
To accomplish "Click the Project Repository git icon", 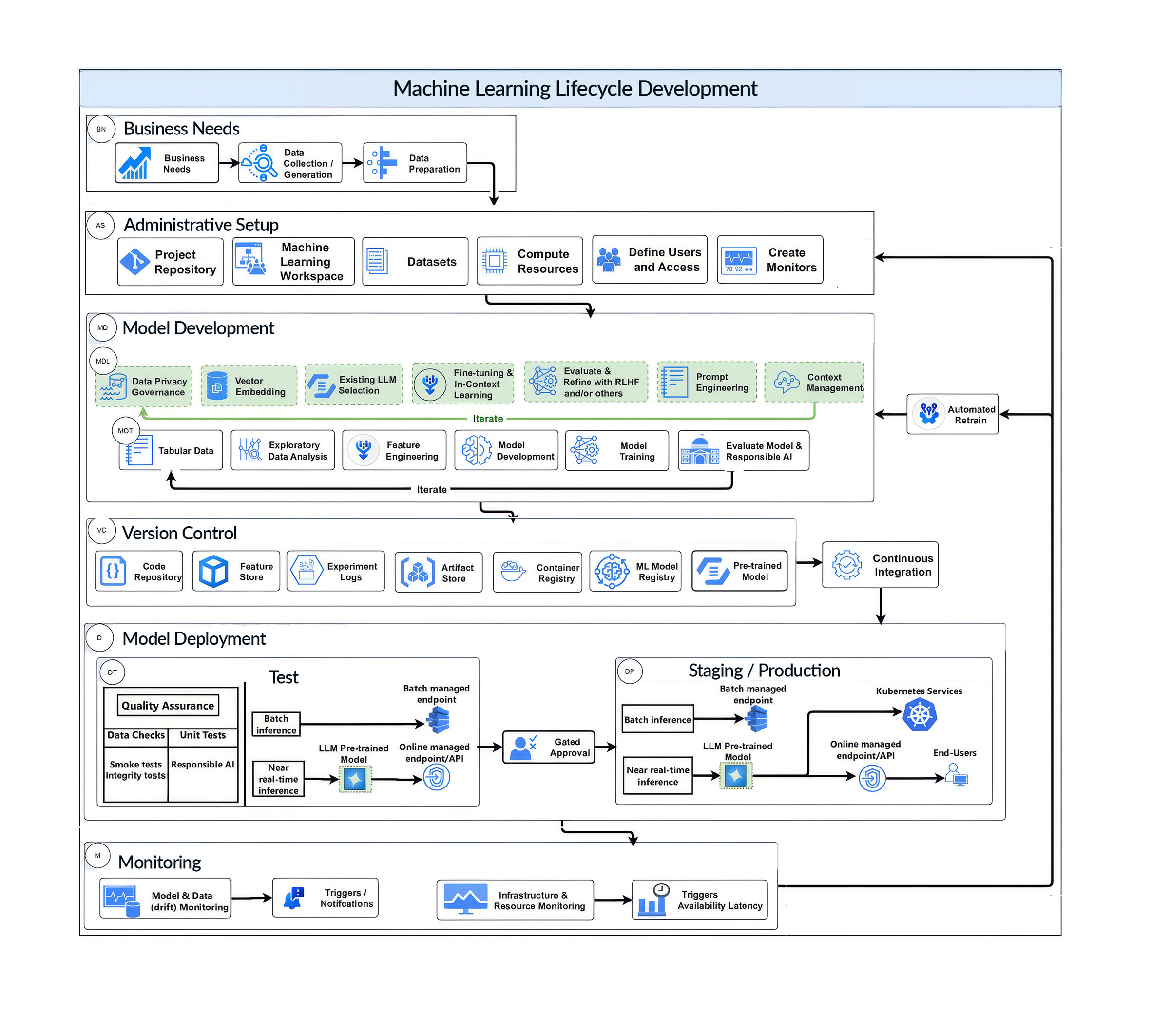I will [x=134, y=262].
